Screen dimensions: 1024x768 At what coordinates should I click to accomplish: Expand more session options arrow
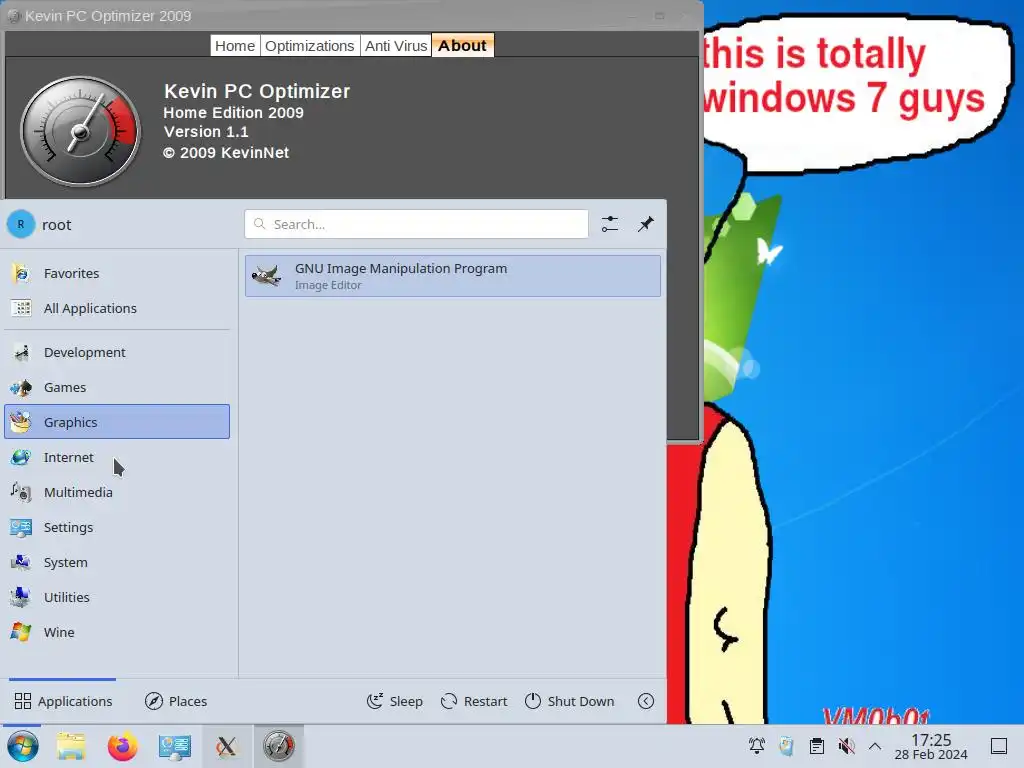tap(646, 701)
